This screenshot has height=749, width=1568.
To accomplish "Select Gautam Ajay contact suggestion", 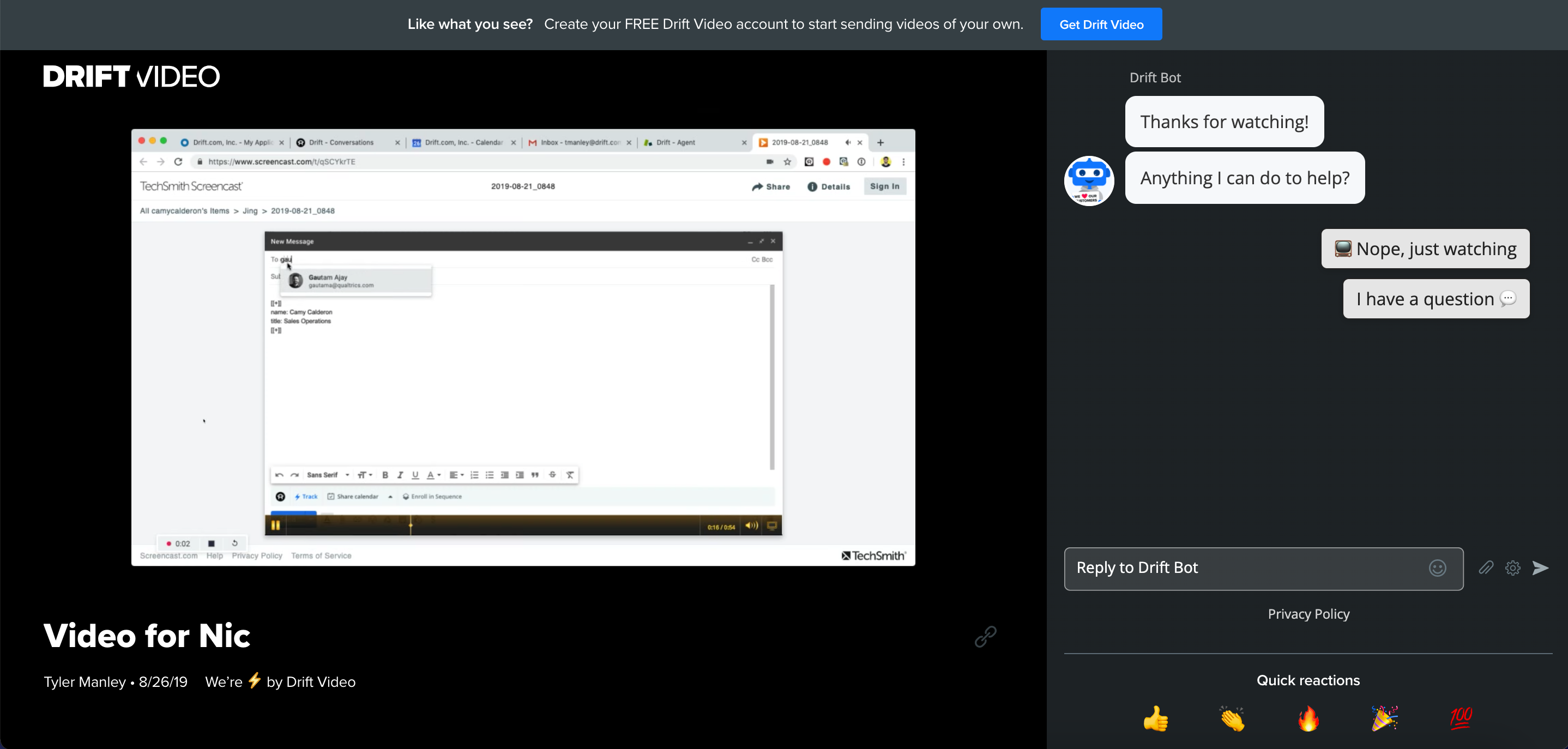I will click(x=357, y=281).
